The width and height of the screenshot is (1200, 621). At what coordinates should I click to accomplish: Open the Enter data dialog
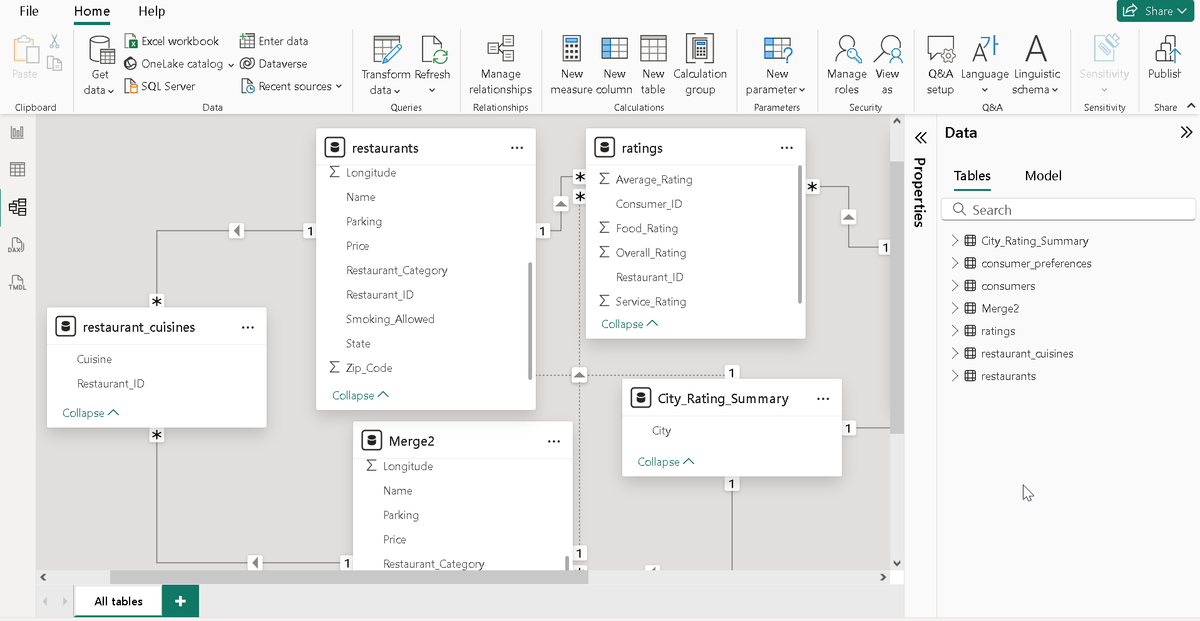pos(274,41)
